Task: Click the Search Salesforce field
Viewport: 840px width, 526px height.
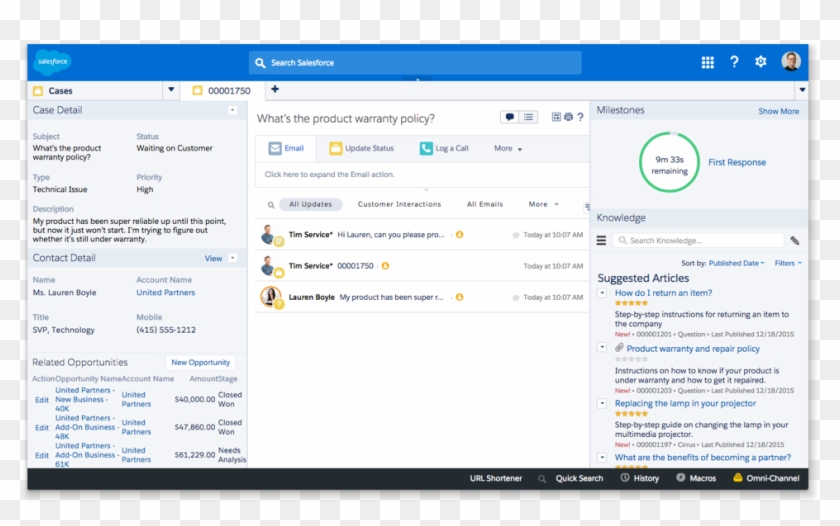Action: click(x=415, y=63)
